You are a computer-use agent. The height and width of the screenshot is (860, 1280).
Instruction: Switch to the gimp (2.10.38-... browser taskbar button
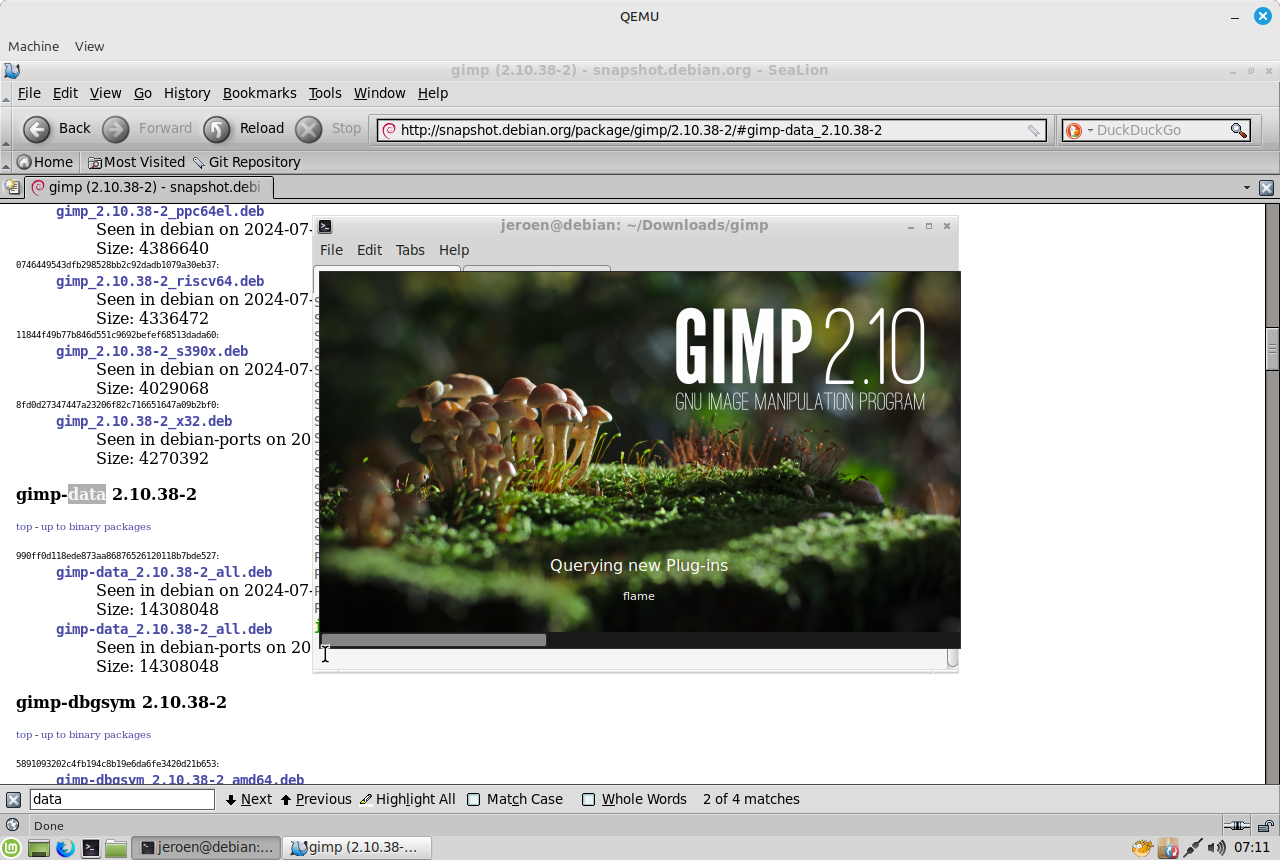357,848
